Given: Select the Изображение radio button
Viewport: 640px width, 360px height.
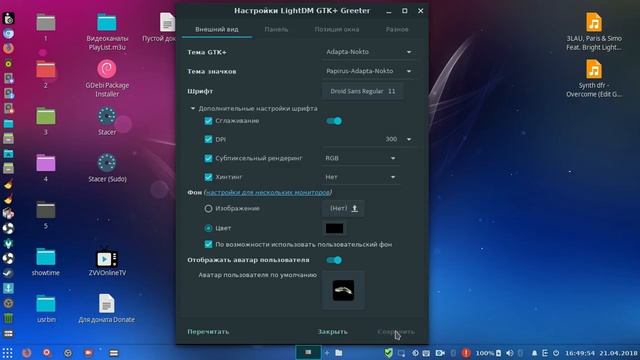Looking at the screenshot, I should (208, 209).
